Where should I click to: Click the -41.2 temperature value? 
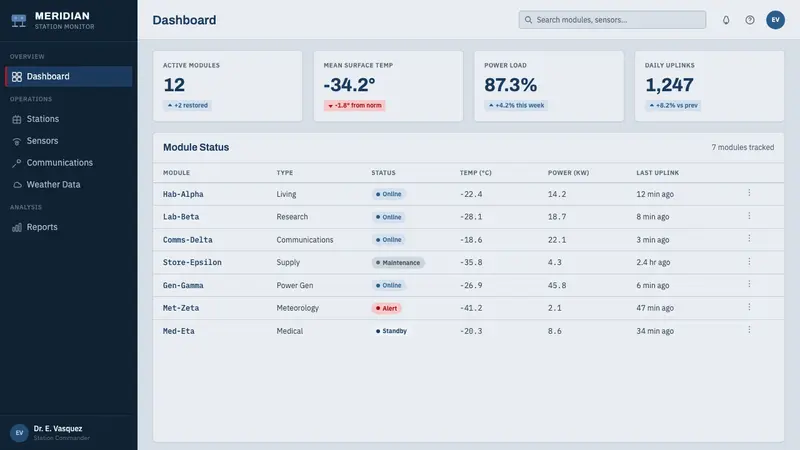point(471,308)
